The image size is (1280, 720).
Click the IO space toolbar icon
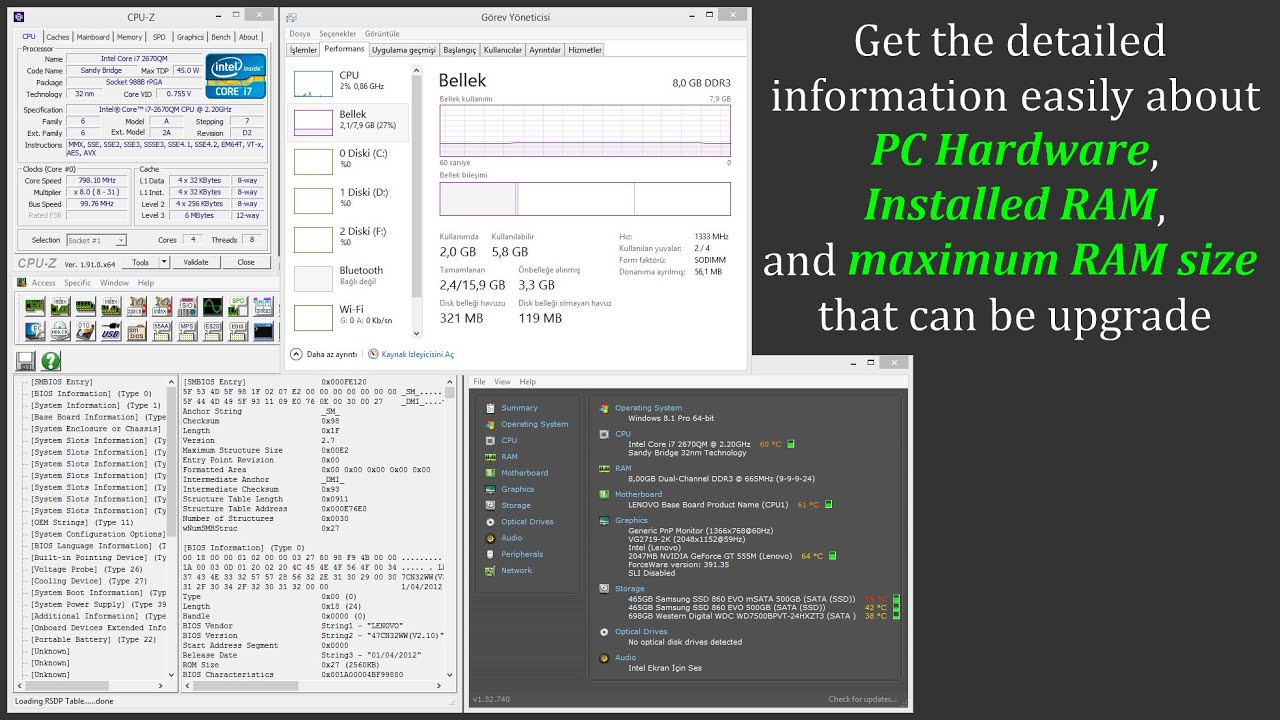click(x=137, y=306)
